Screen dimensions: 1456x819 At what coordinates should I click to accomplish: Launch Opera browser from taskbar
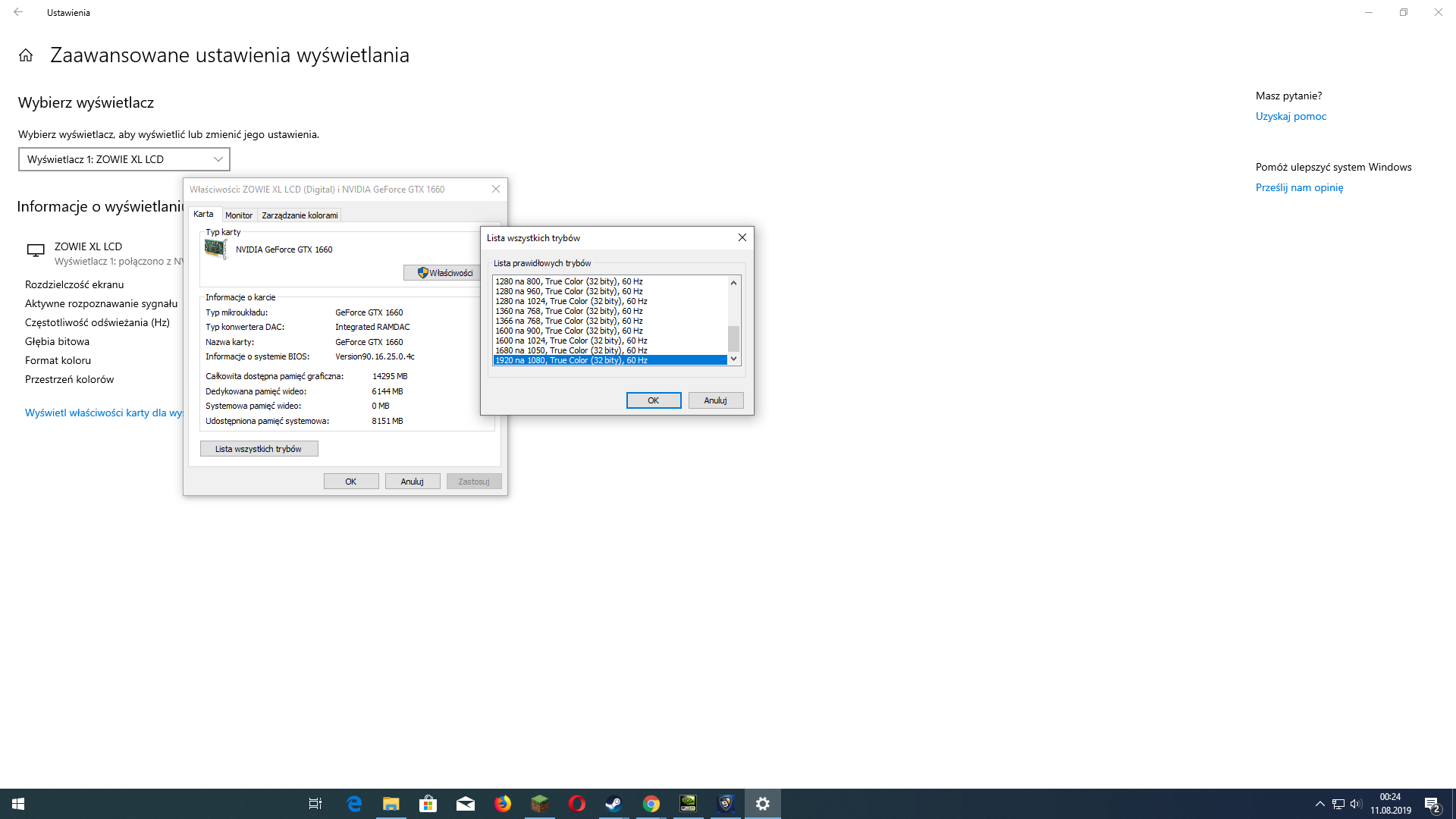[x=576, y=804]
